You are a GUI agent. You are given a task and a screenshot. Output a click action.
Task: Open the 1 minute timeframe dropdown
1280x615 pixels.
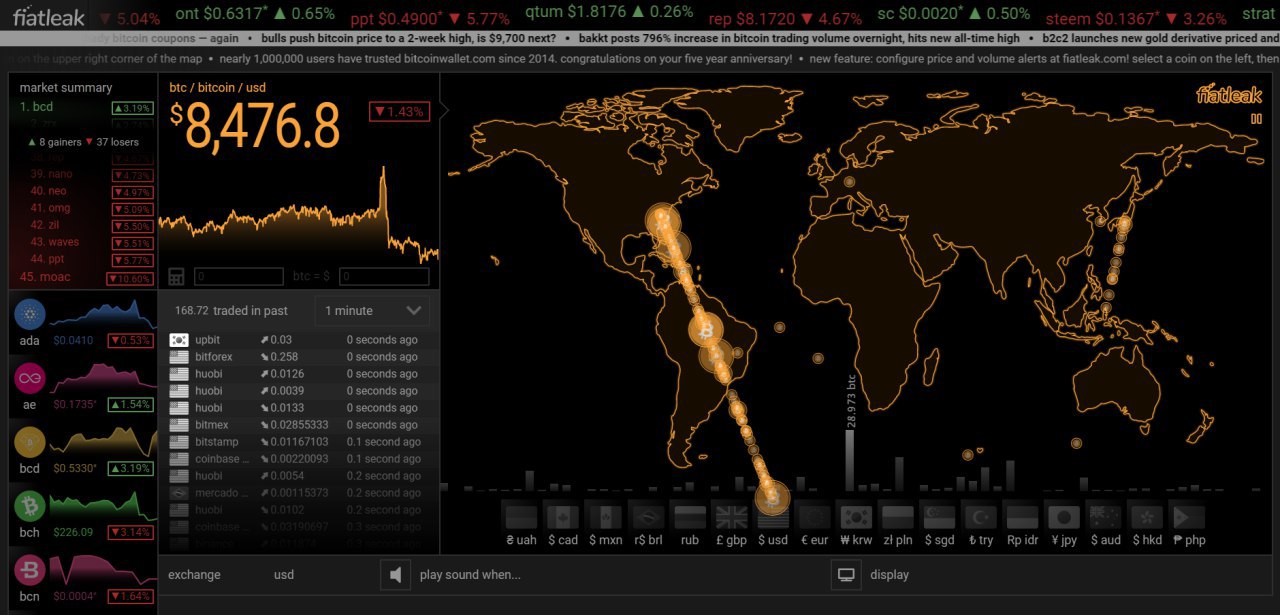point(372,311)
